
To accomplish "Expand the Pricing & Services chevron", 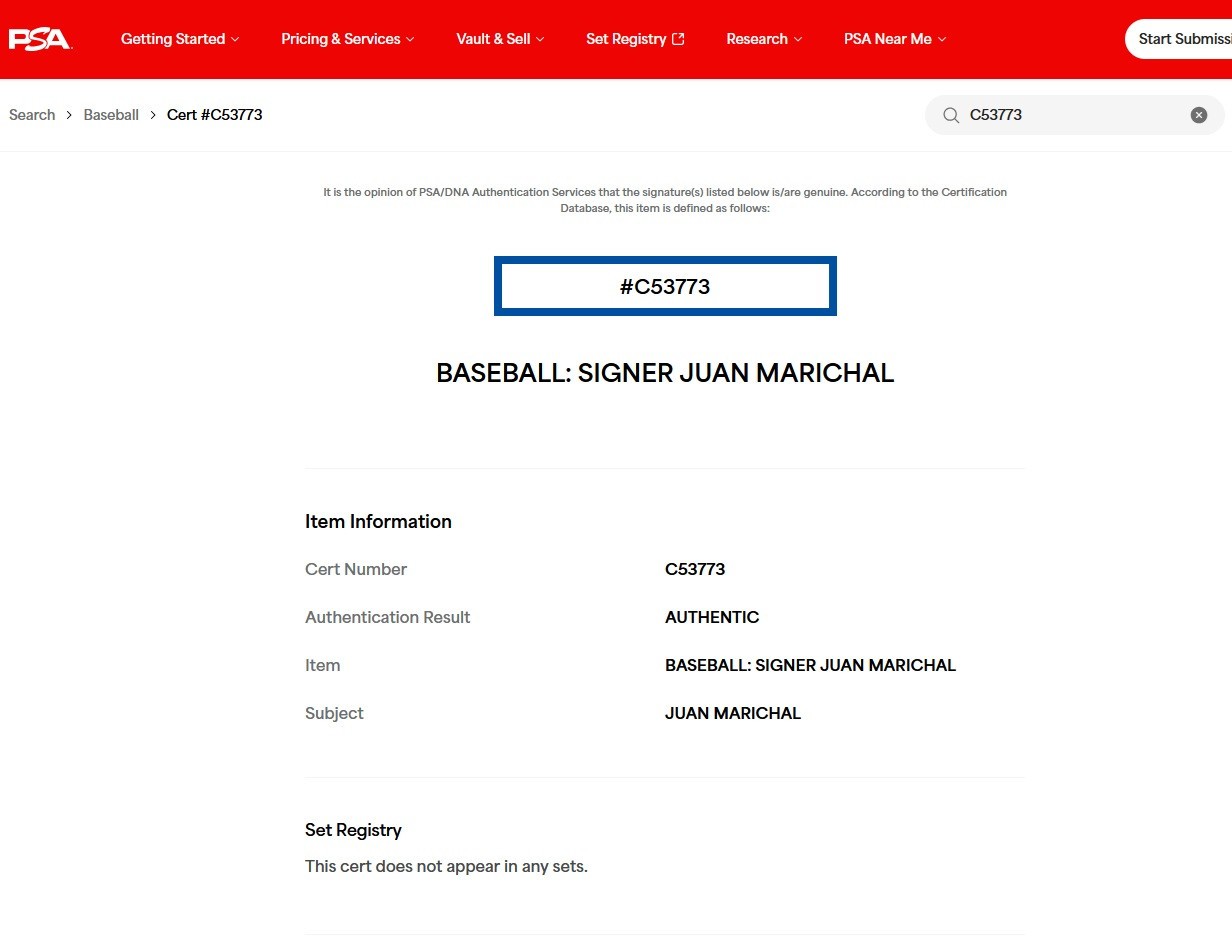I will pos(410,39).
